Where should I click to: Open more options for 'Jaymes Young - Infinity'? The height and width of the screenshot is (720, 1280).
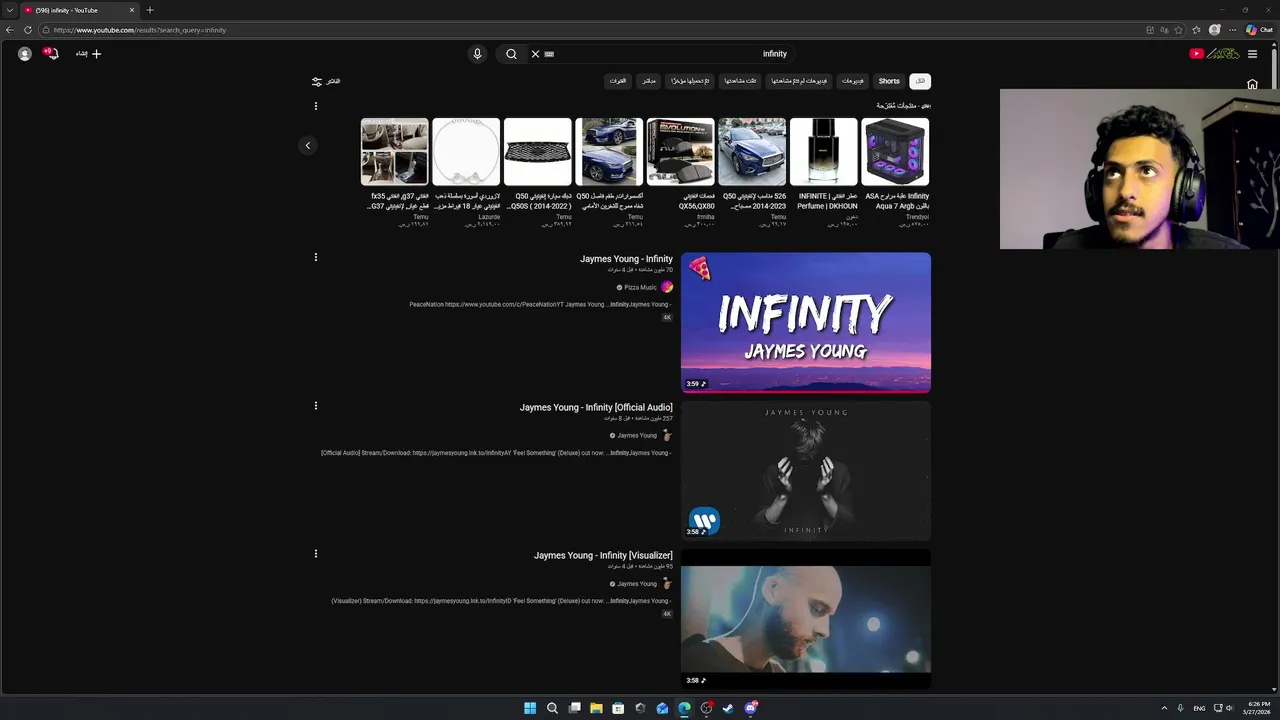click(316, 257)
